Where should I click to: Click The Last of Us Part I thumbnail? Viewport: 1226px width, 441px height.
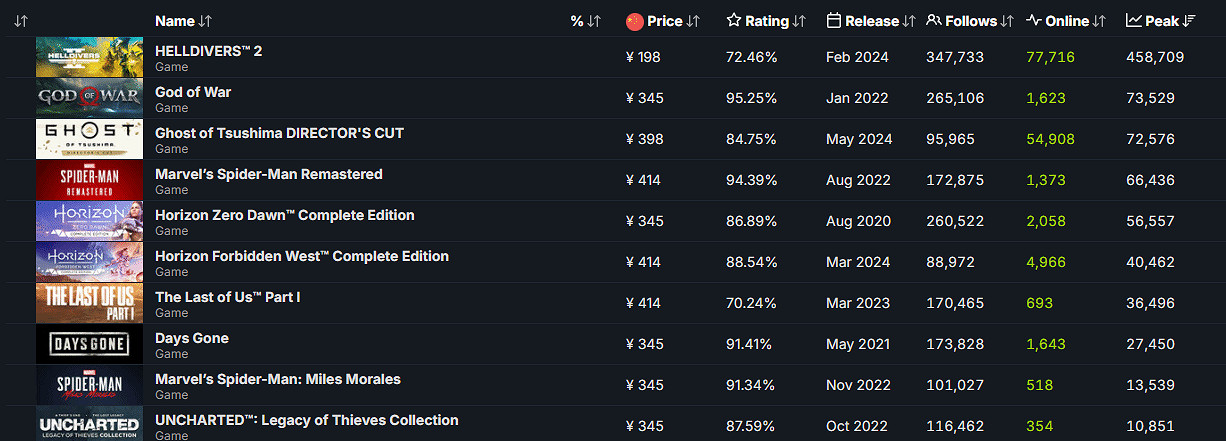click(x=89, y=303)
